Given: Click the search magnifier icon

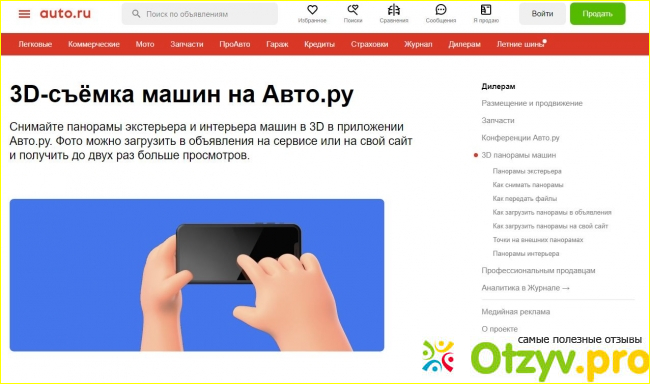Looking at the screenshot, I should click(x=136, y=14).
